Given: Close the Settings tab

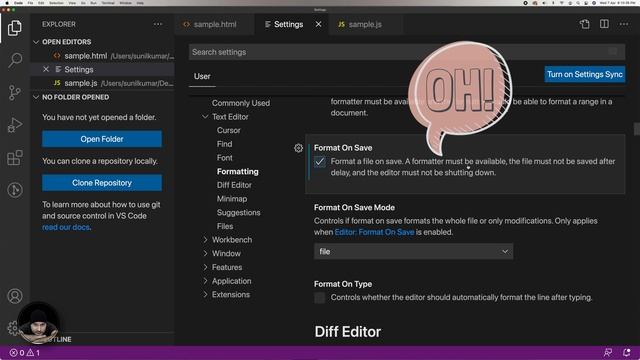Looking at the screenshot, I should pyautogui.click(x=318, y=24).
